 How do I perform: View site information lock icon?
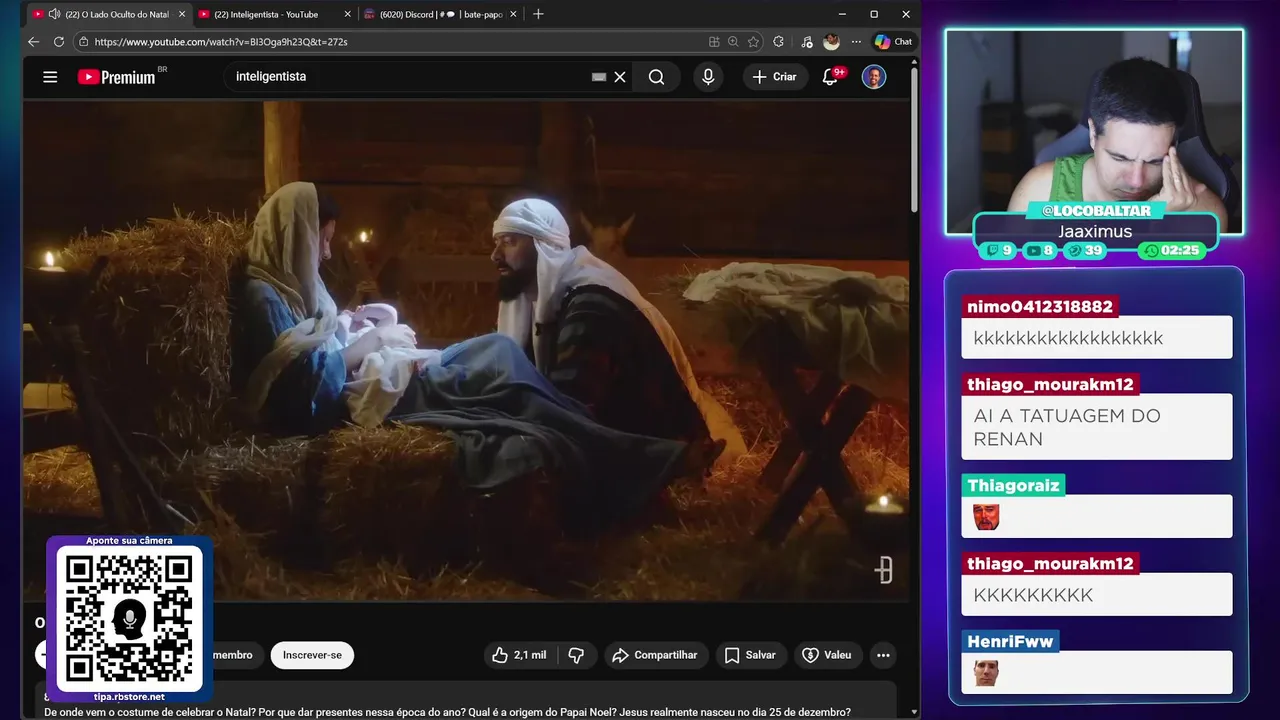(84, 42)
